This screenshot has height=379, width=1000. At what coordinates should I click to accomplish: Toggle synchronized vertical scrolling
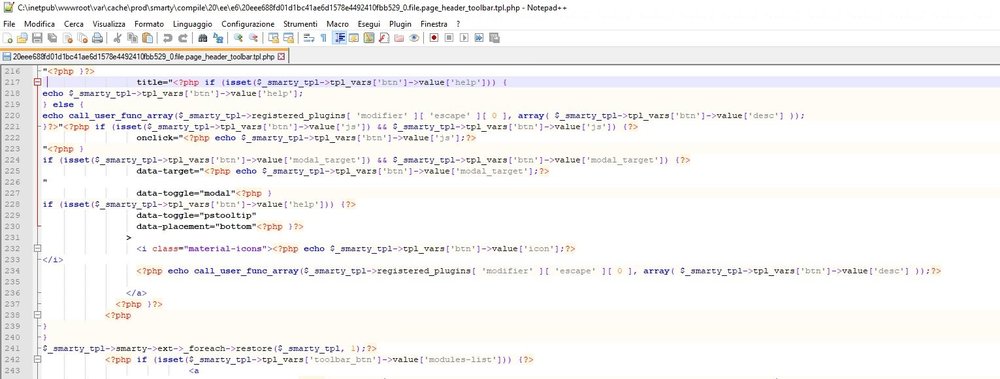(x=273, y=38)
